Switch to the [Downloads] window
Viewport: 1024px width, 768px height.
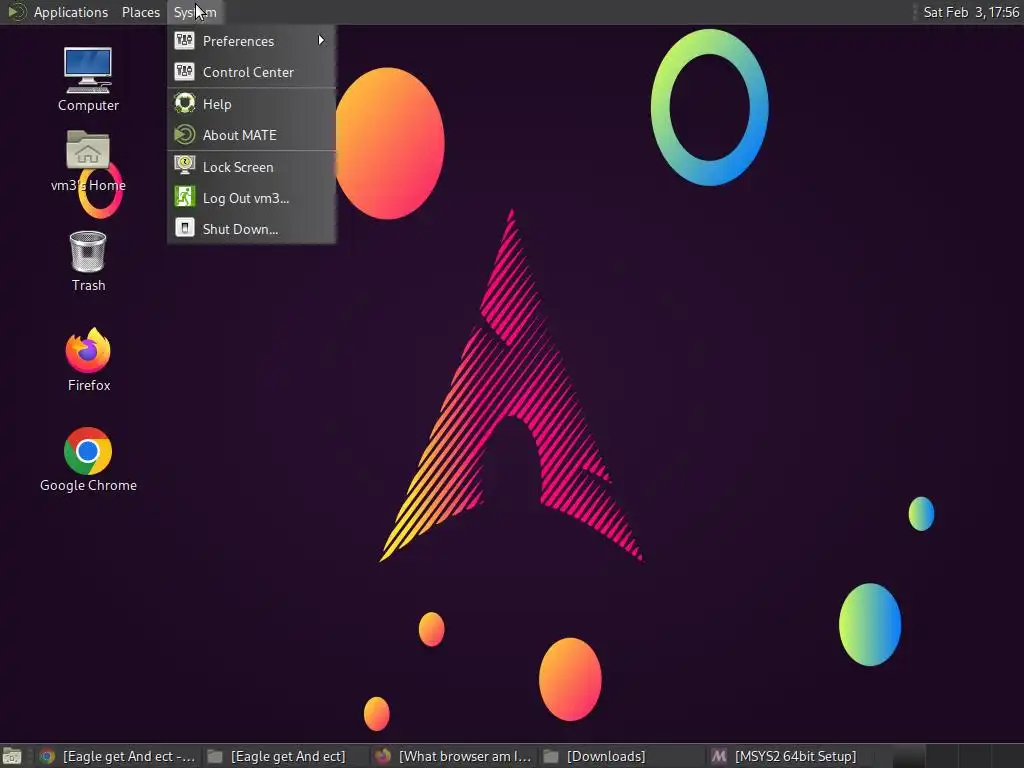pos(622,756)
